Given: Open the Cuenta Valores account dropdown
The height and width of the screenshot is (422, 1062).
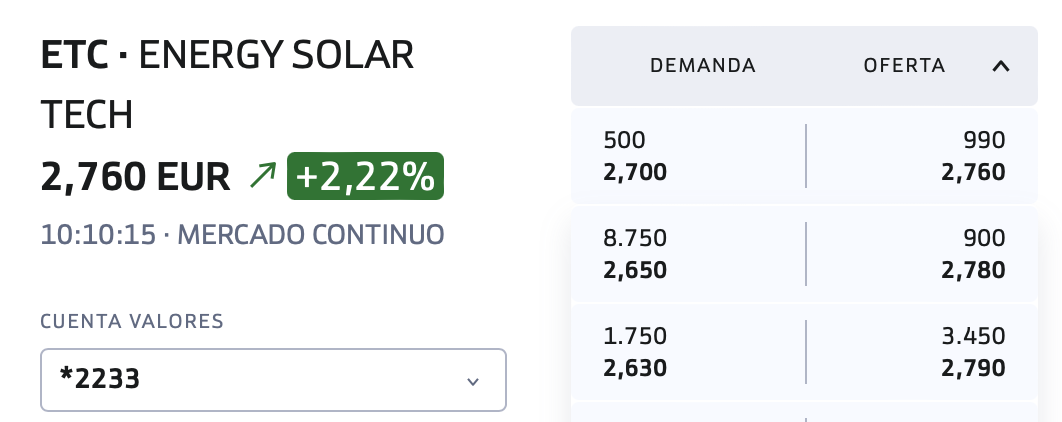Looking at the screenshot, I should click(273, 380).
